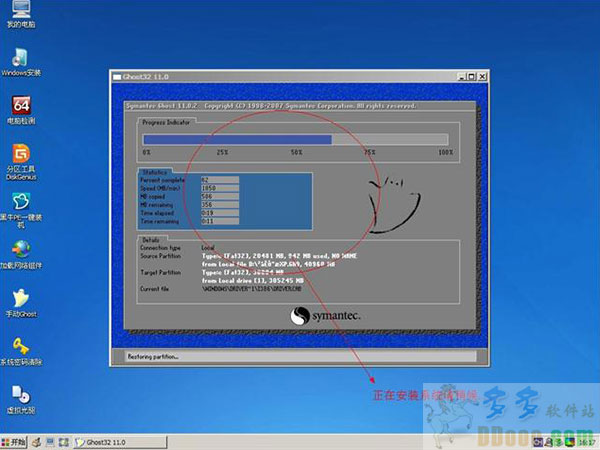Click the CH input language tray icon

coord(538,442)
